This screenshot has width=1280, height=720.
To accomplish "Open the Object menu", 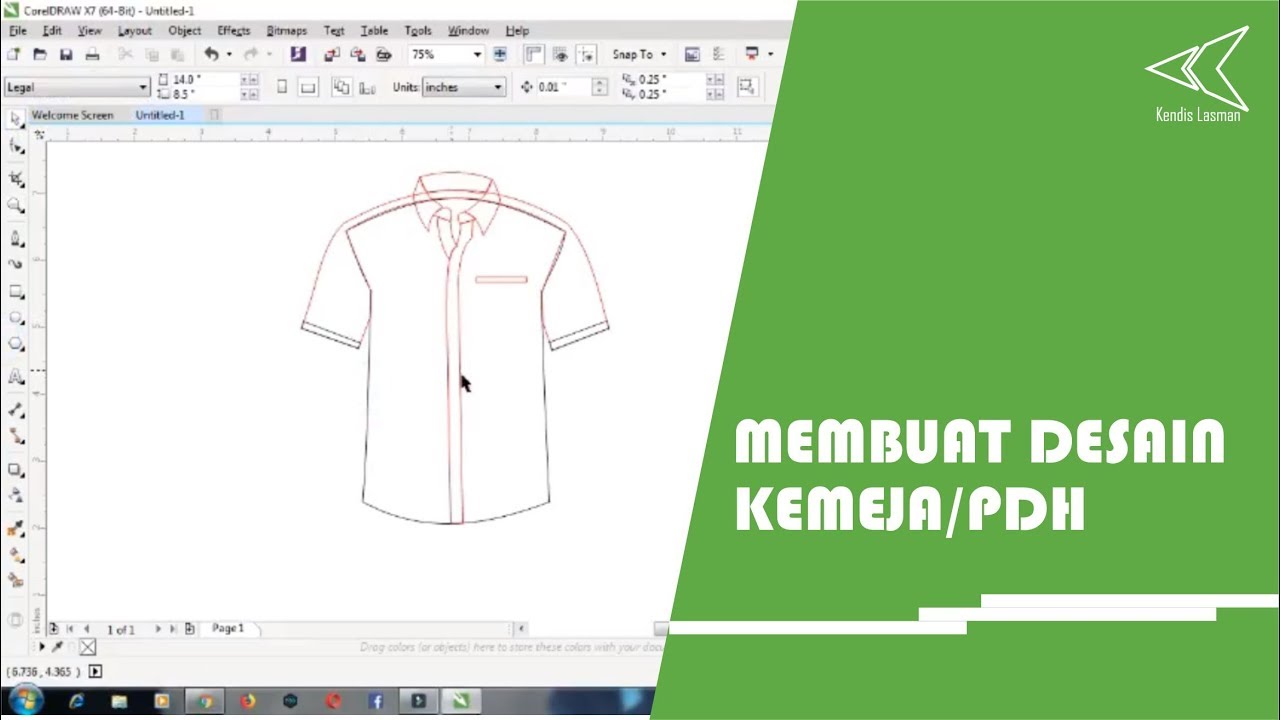I will pyautogui.click(x=185, y=30).
